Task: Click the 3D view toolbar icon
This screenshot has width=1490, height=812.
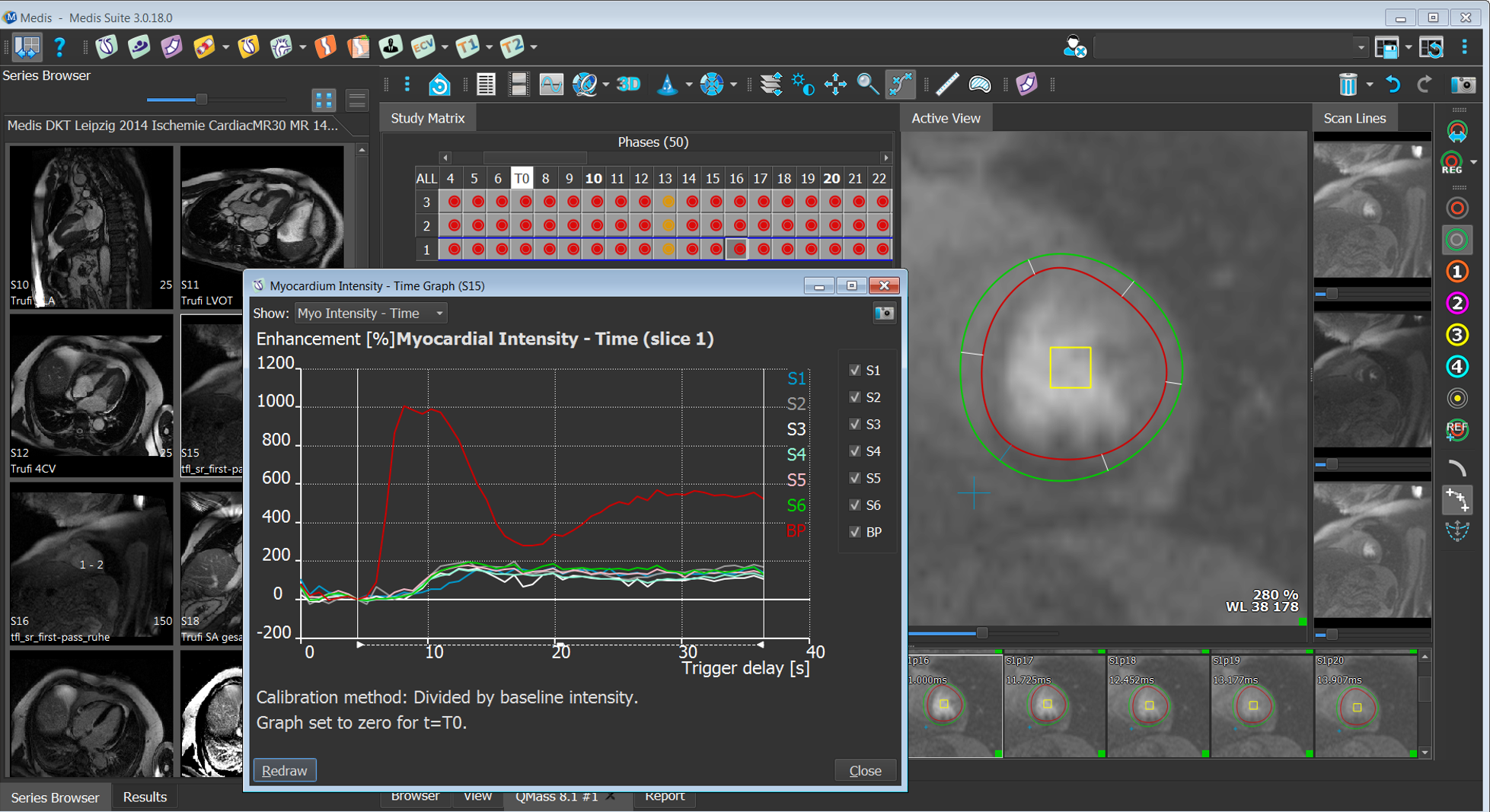Action: 628,84
